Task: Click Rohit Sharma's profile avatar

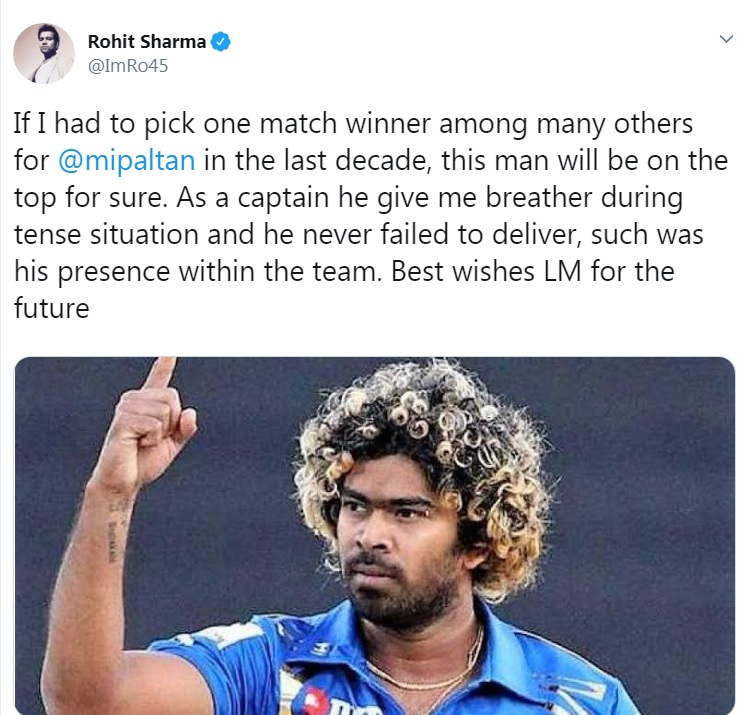Action: pyautogui.click(x=44, y=53)
